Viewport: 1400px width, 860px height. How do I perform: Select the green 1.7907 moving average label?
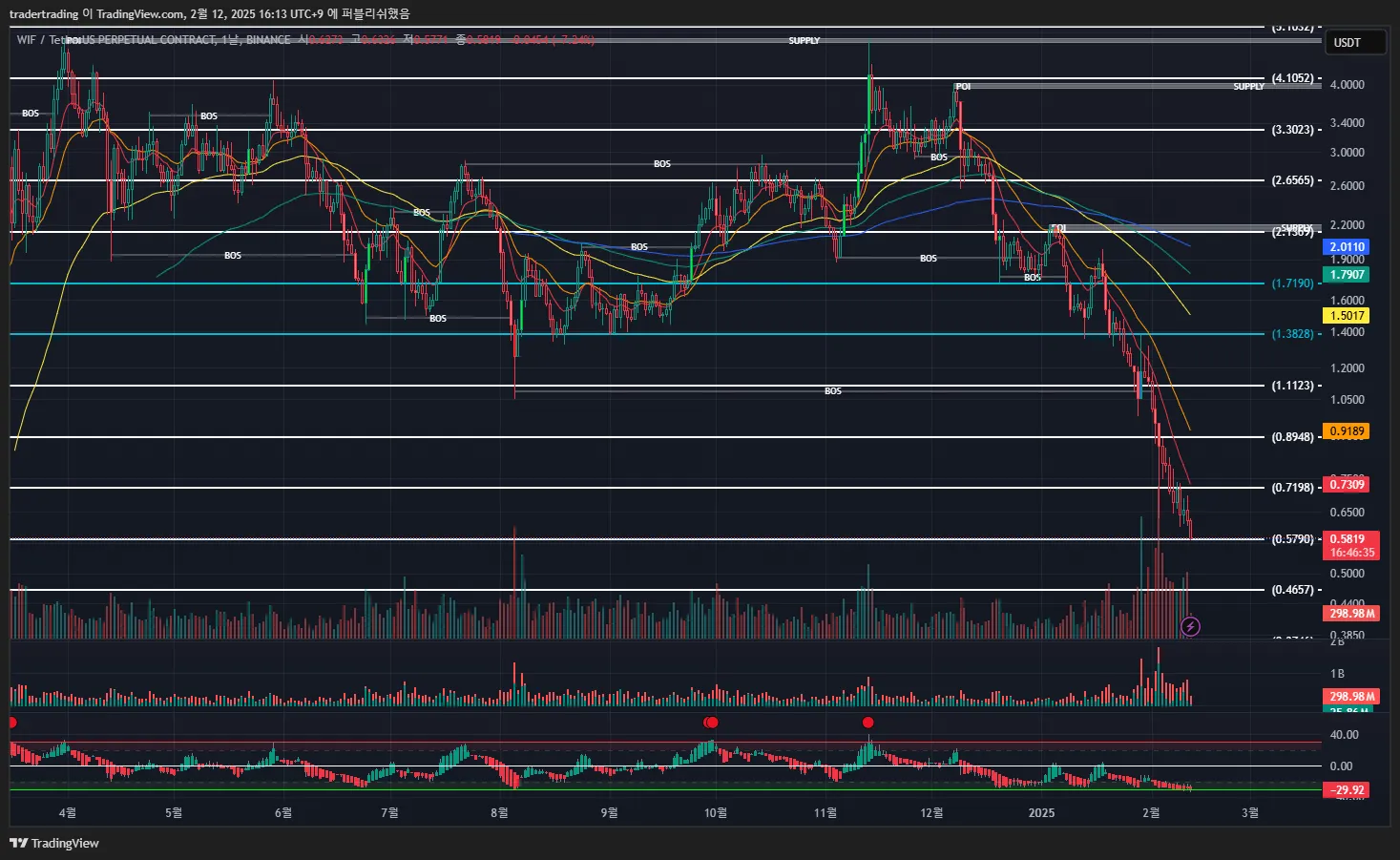click(x=1347, y=274)
